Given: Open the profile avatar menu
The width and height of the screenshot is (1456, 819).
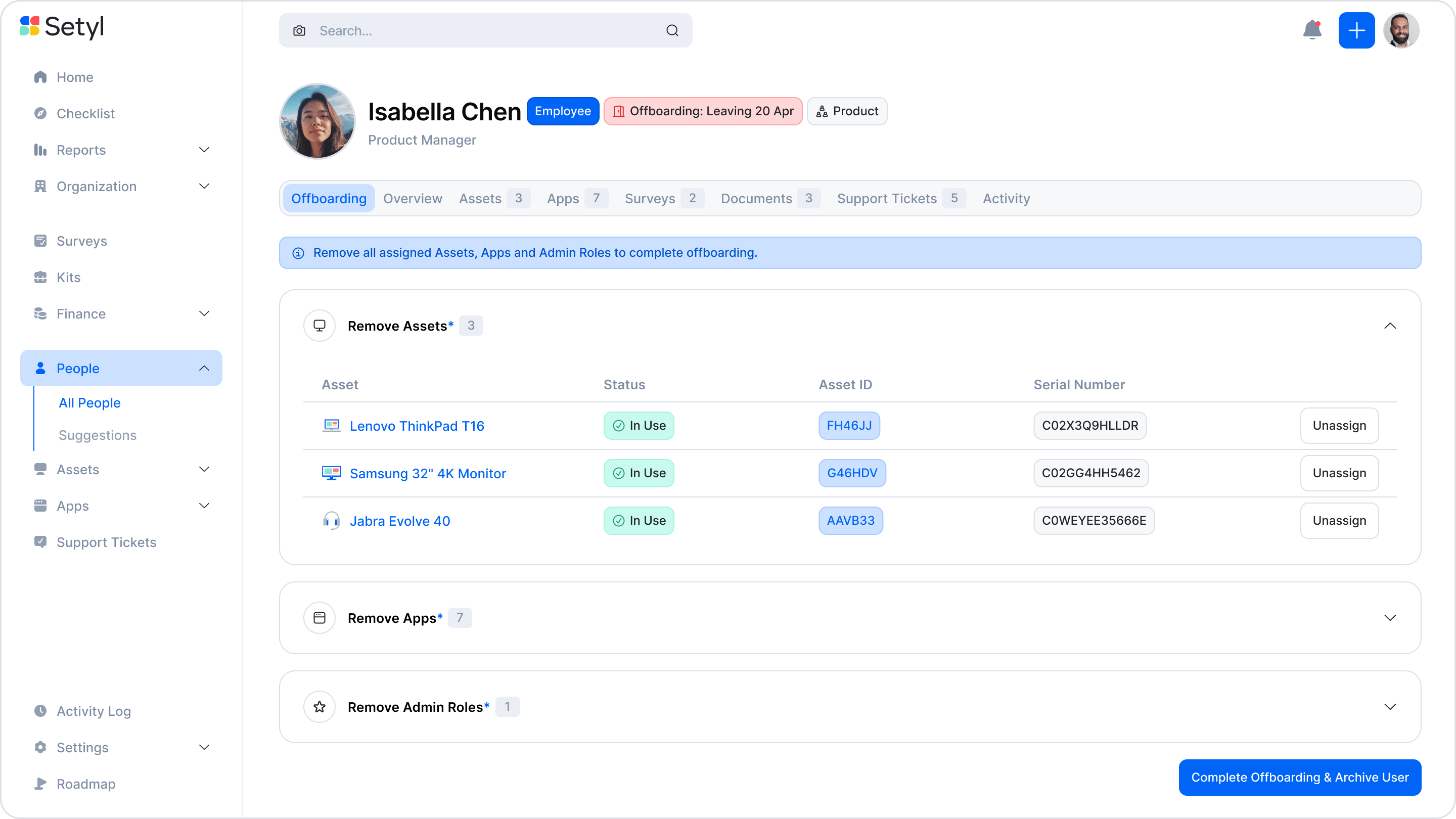Looking at the screenshot, I should click(1402, 30).
